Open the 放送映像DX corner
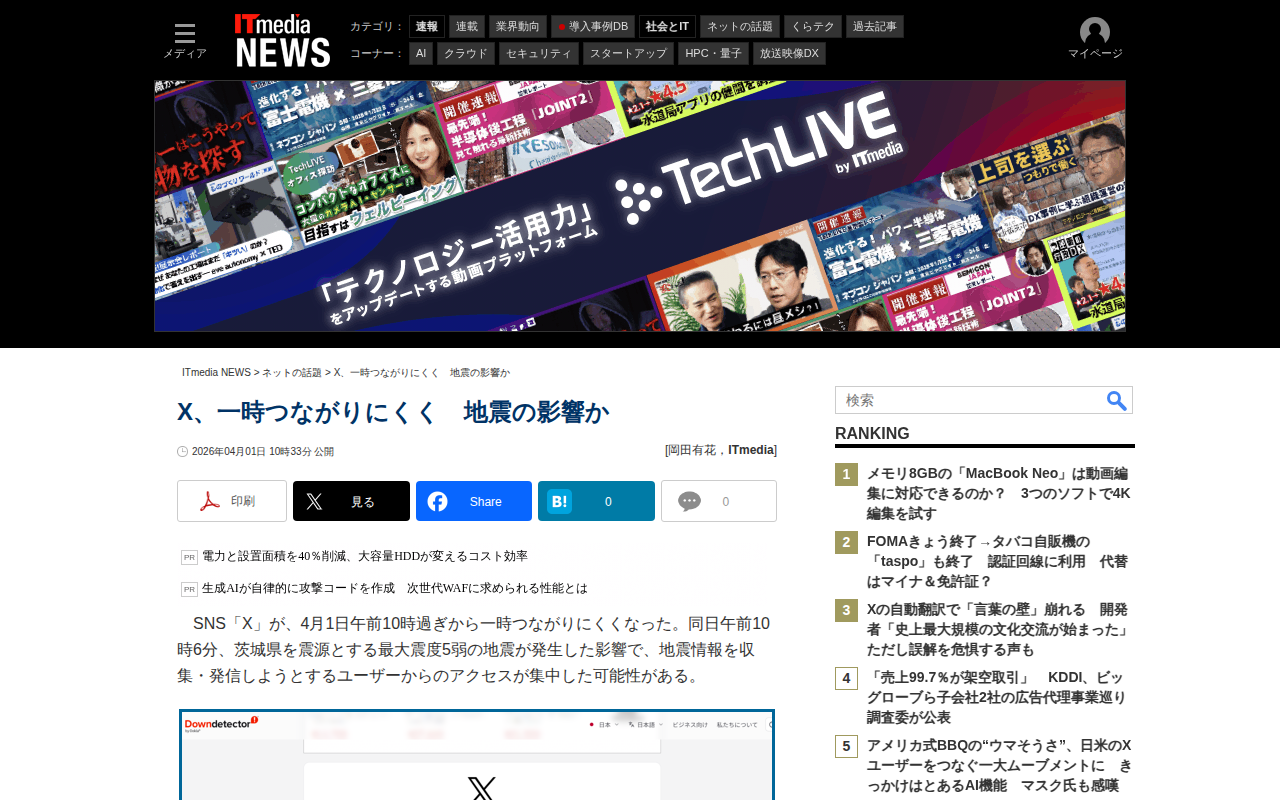Viewport: 1280px width, 800px height. pyautogui.click(x=789, y=53)
